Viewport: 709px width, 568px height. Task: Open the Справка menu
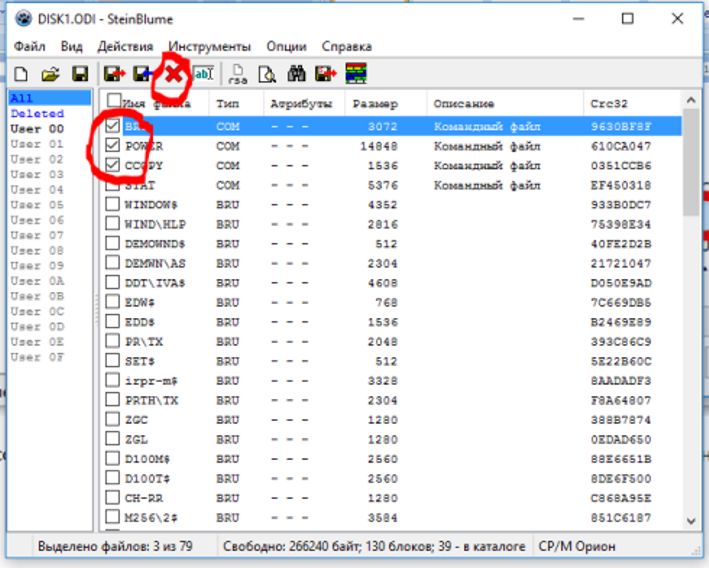[x=347, y=46]
